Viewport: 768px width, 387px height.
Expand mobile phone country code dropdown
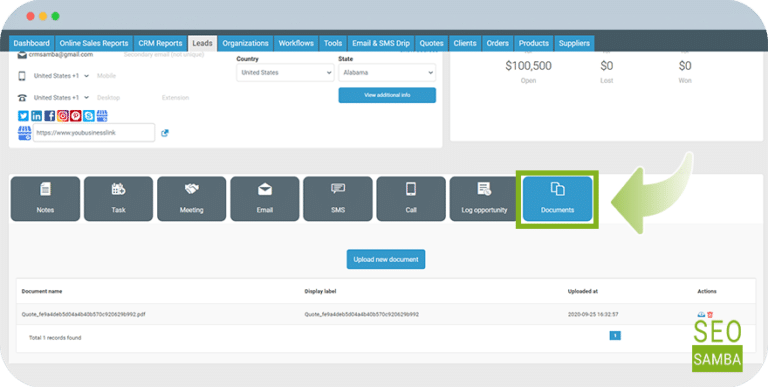61,76
